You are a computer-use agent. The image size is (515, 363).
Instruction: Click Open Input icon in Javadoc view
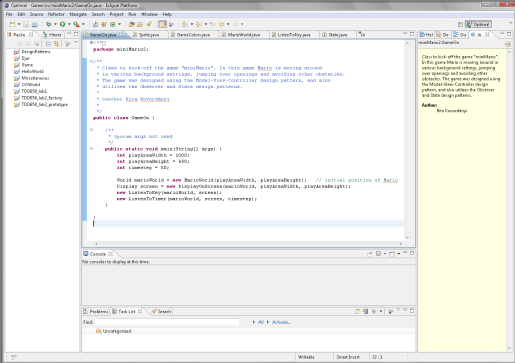point(507,44)
